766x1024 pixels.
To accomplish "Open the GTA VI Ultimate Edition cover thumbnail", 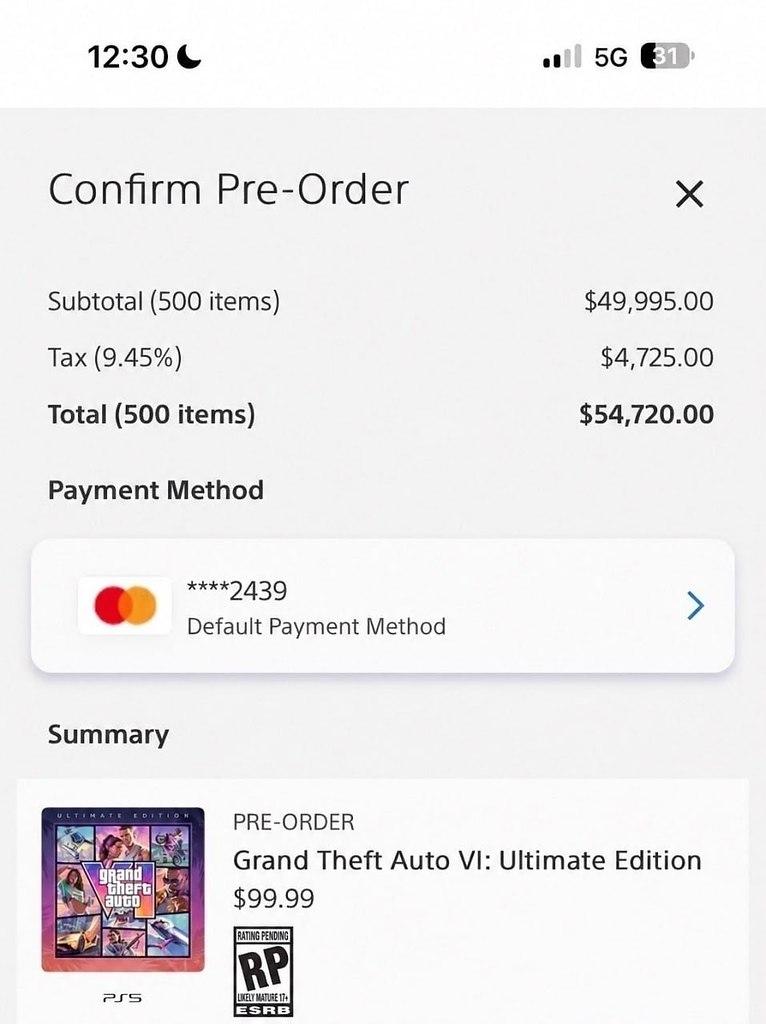I will (x=123, y=889).
